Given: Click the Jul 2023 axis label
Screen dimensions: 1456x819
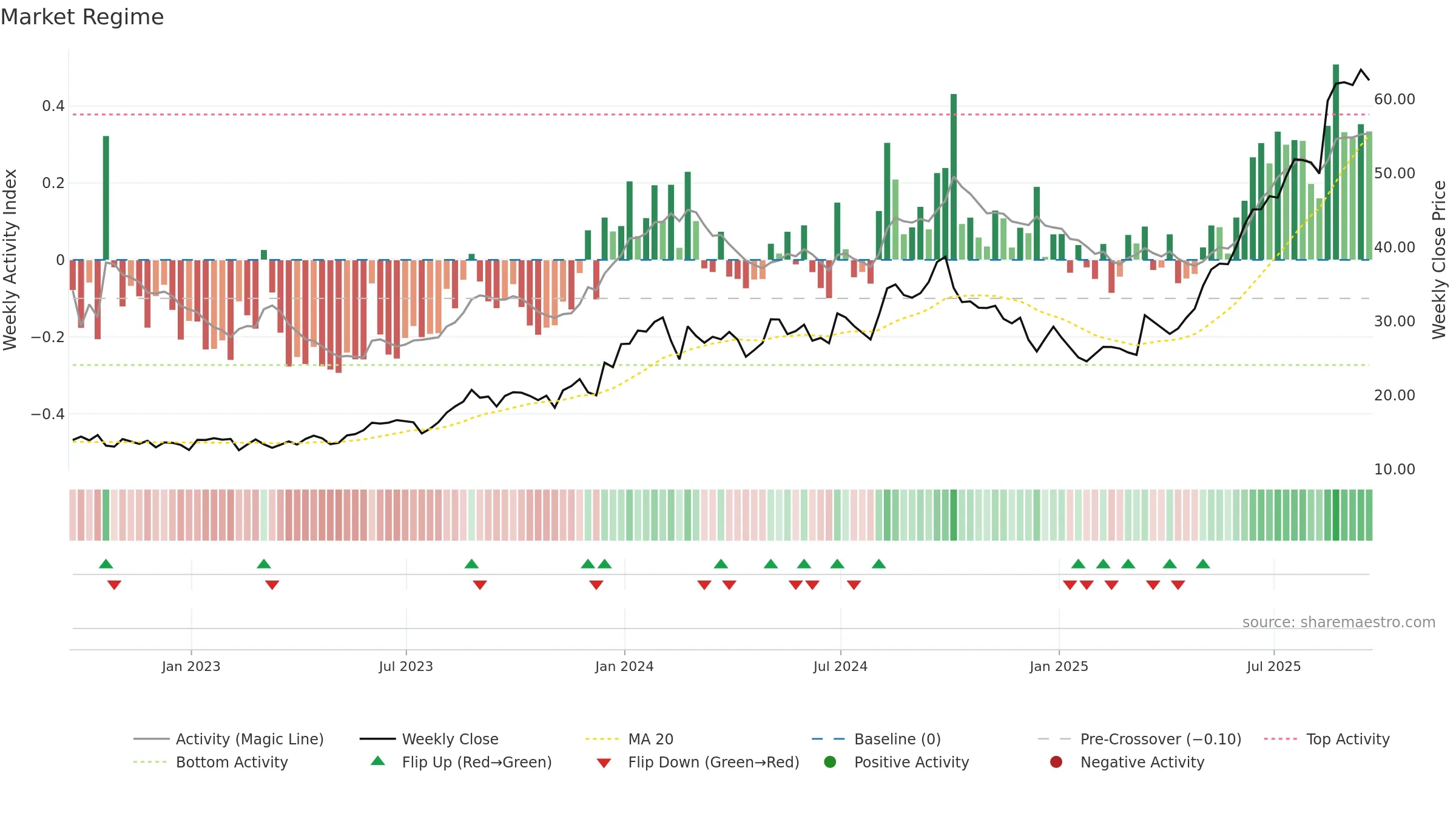Looking at the screenshot, I should pyautogui.click(x=406, y=666).
